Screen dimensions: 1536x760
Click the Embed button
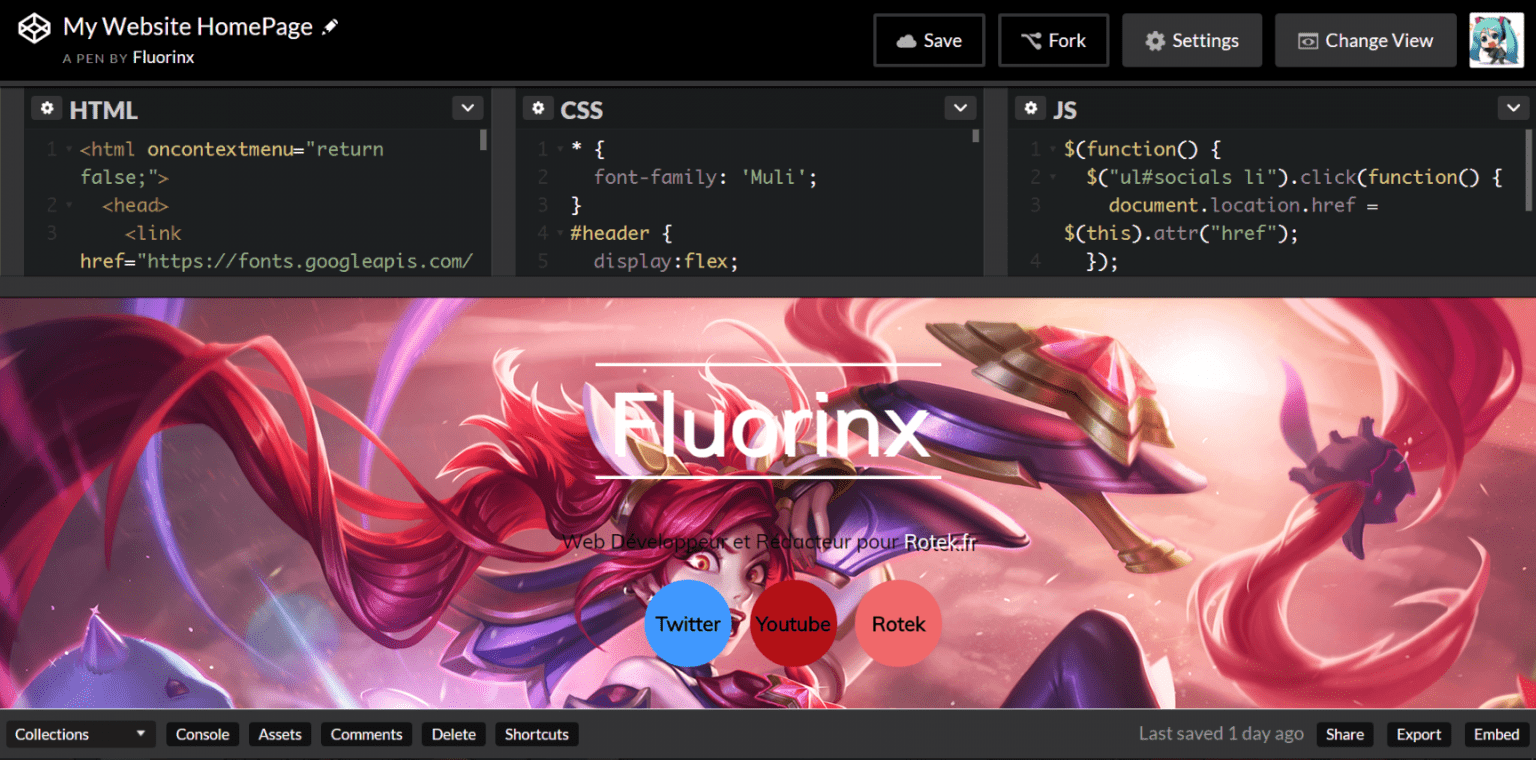[1497, 734]
